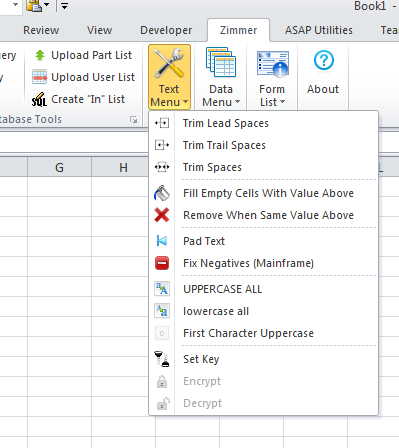Expand the Data Menu dropdown arrow
399x448 pixels.
[237, 102]
